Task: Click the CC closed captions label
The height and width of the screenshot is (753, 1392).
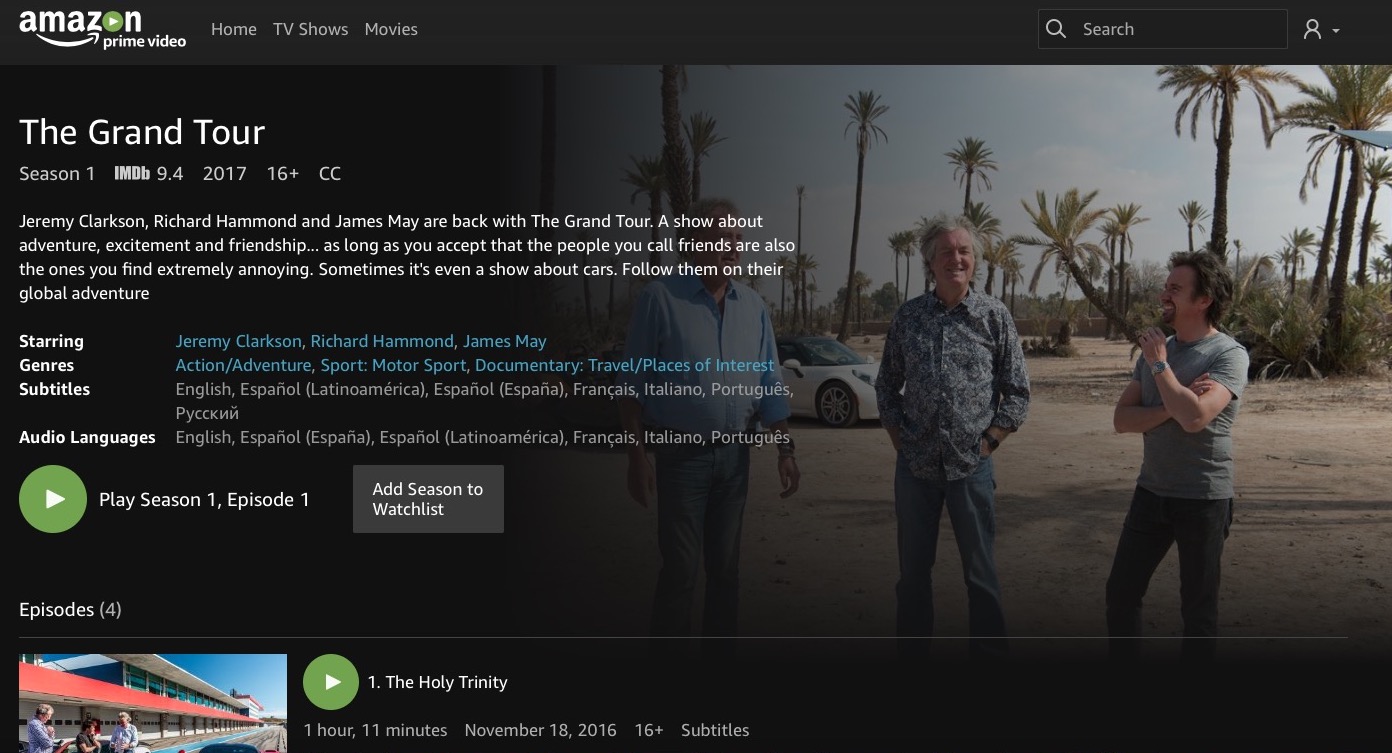Action: [x=330, y=174]
